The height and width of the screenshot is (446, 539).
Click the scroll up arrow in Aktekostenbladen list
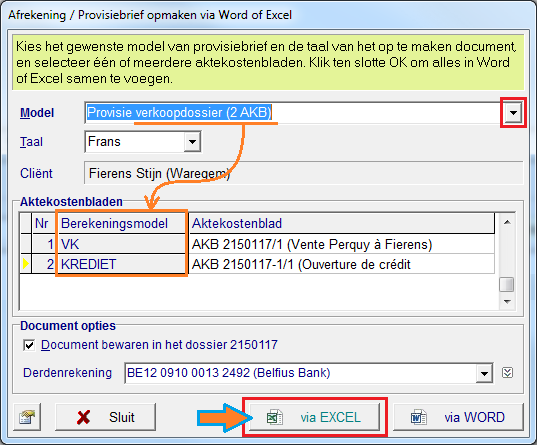[x=507, y=222]
